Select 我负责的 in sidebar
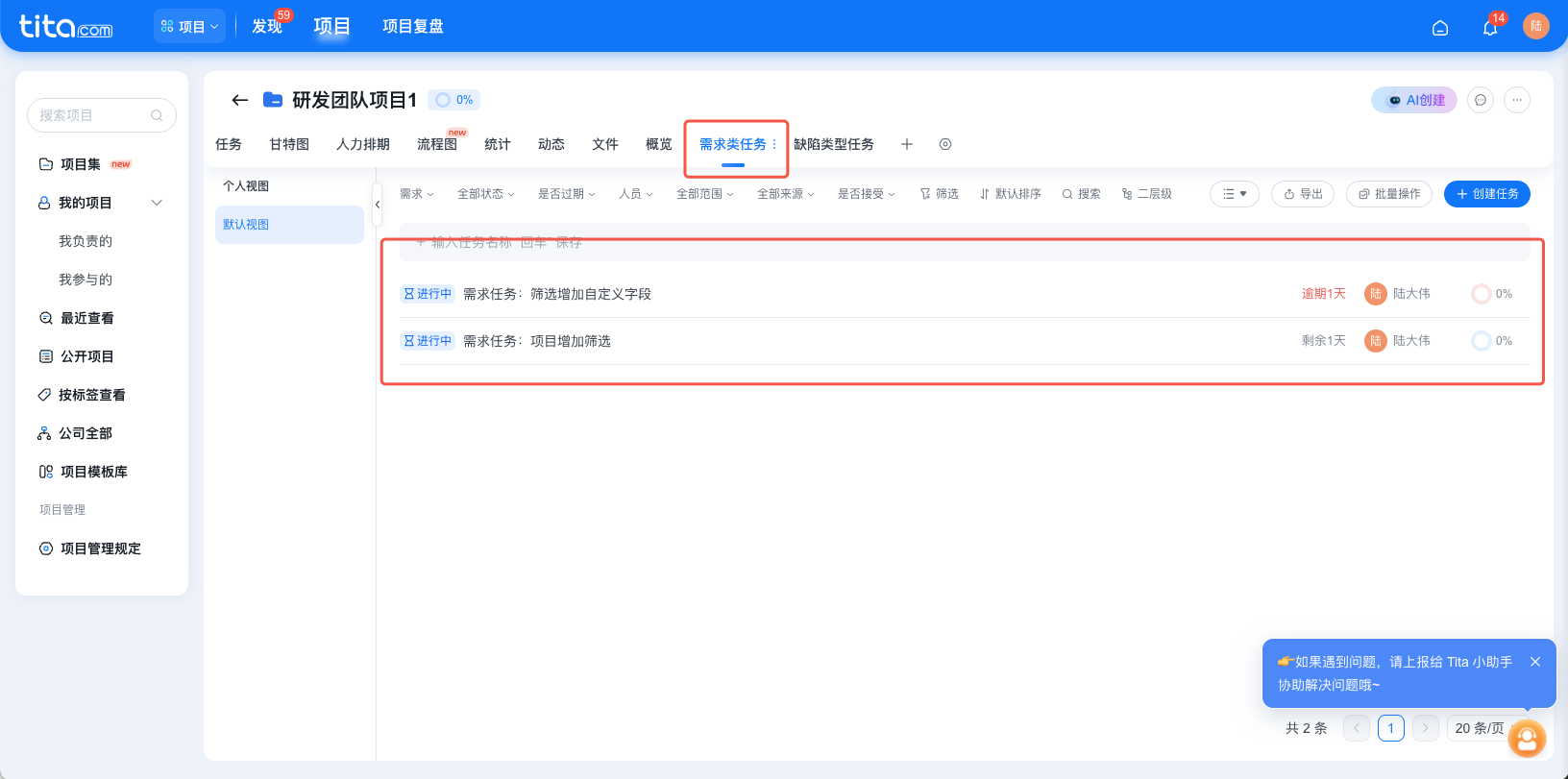1568x779 pixels. click(86, 241)
